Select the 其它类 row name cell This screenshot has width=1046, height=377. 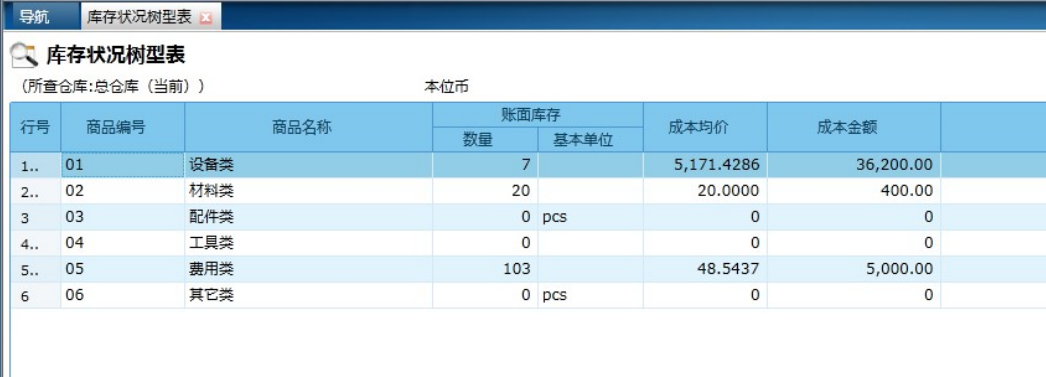coord(308,296)
